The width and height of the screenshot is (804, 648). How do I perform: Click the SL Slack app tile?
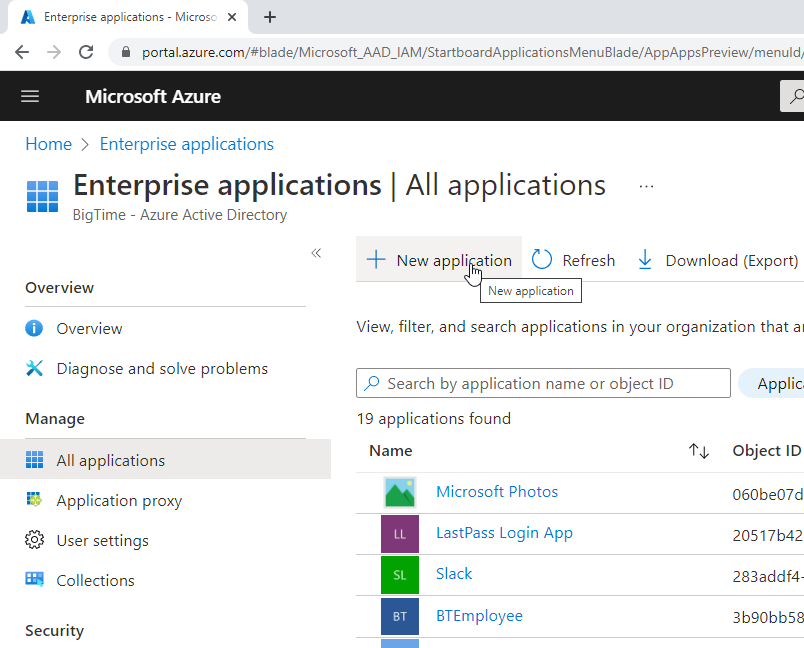pos(400,575)
